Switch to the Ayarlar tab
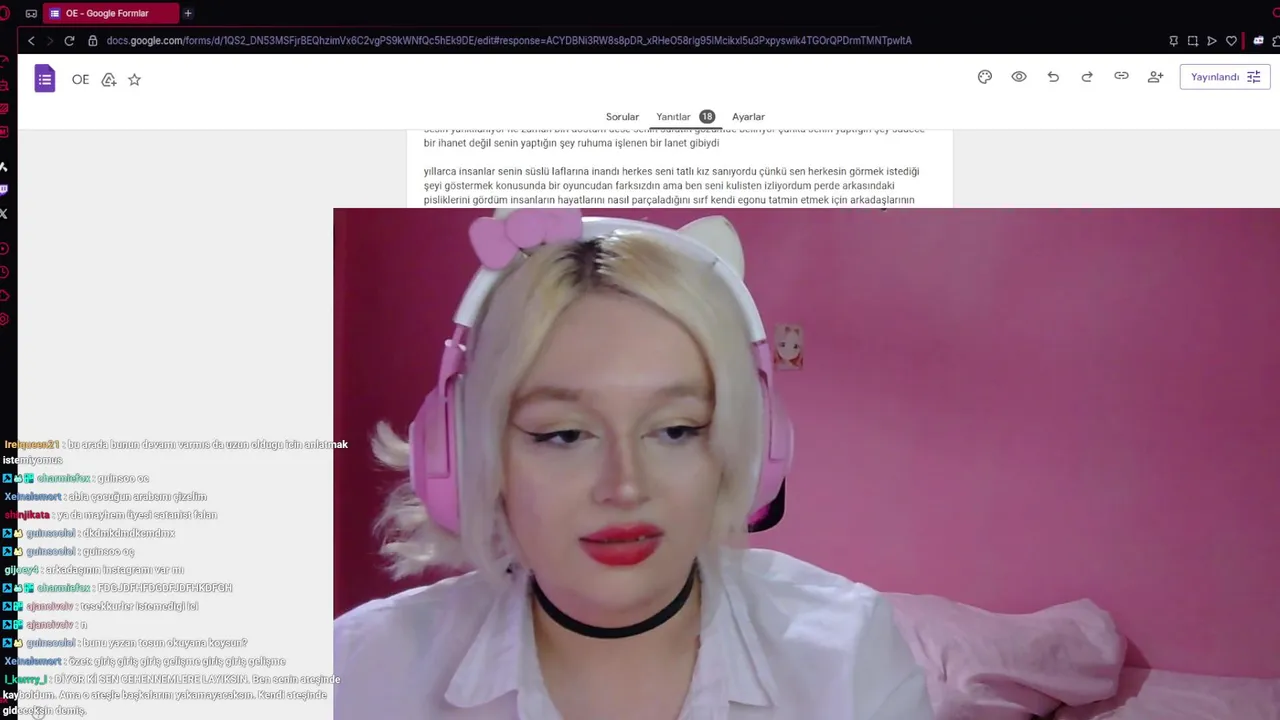 pyautogui.click(x=748, y=117)
